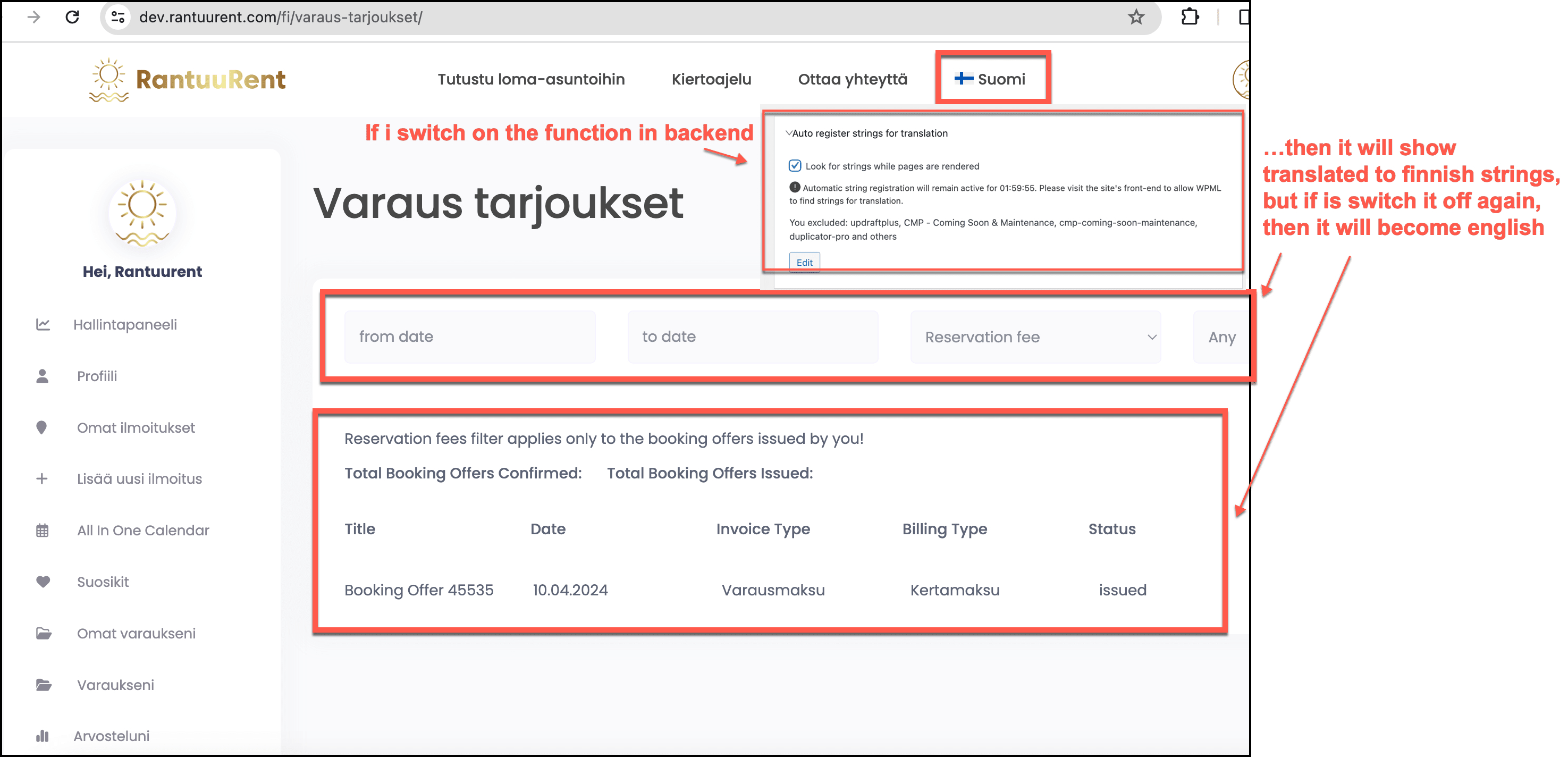This screenshot has height=757, width=1568.
Task: Click the RantuuRent logo
Action: [x=188, y=80]
